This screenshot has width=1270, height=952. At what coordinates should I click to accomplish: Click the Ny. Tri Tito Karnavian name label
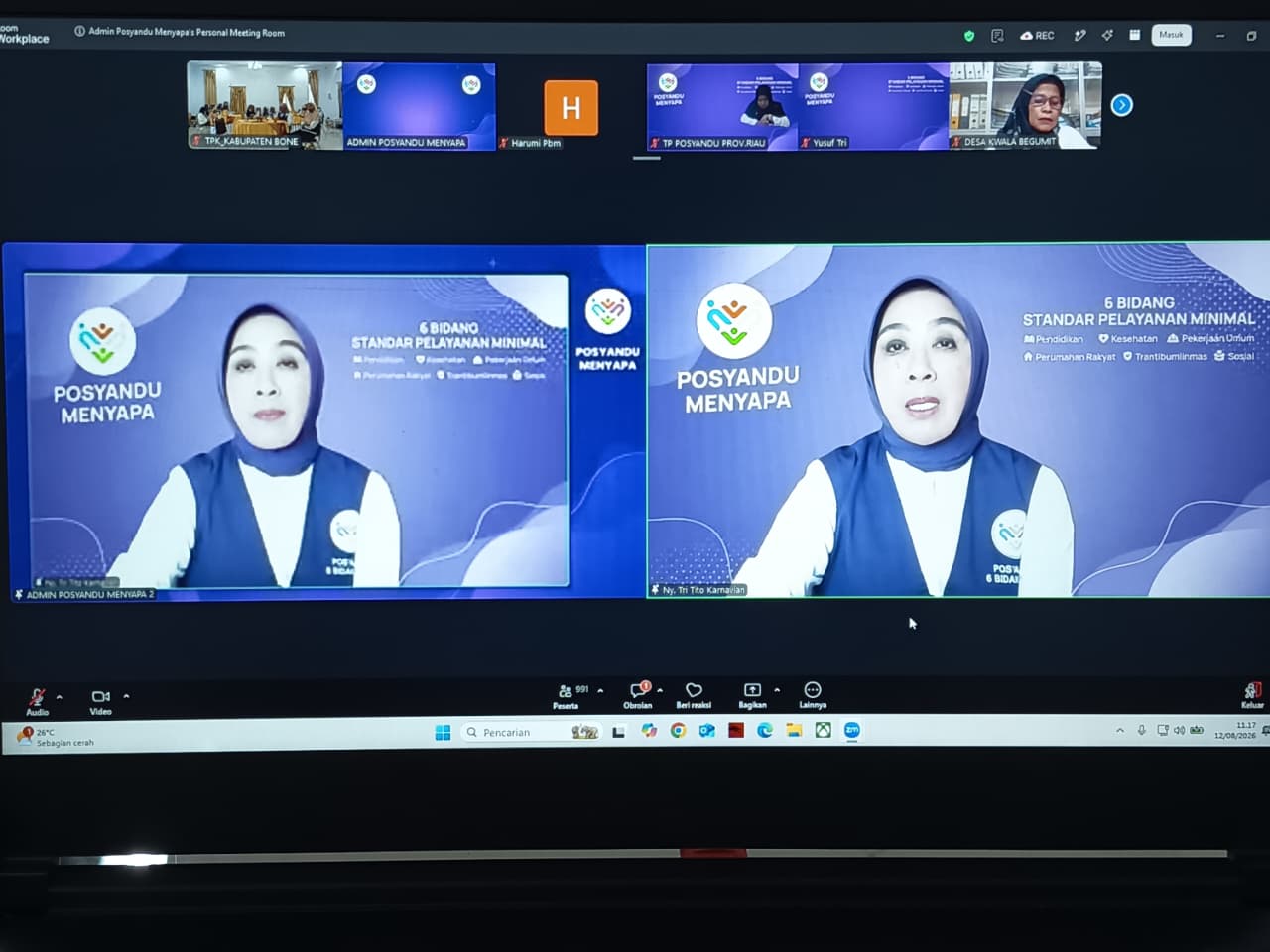703,590
